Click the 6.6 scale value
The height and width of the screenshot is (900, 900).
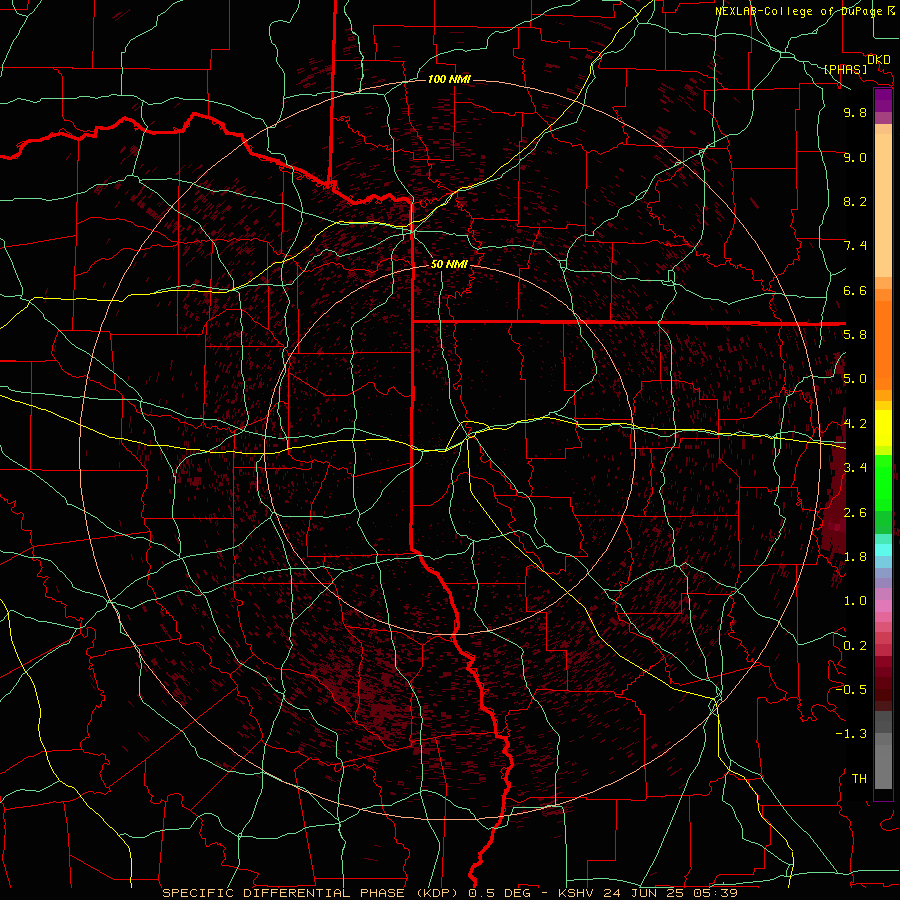pos(855,290)
